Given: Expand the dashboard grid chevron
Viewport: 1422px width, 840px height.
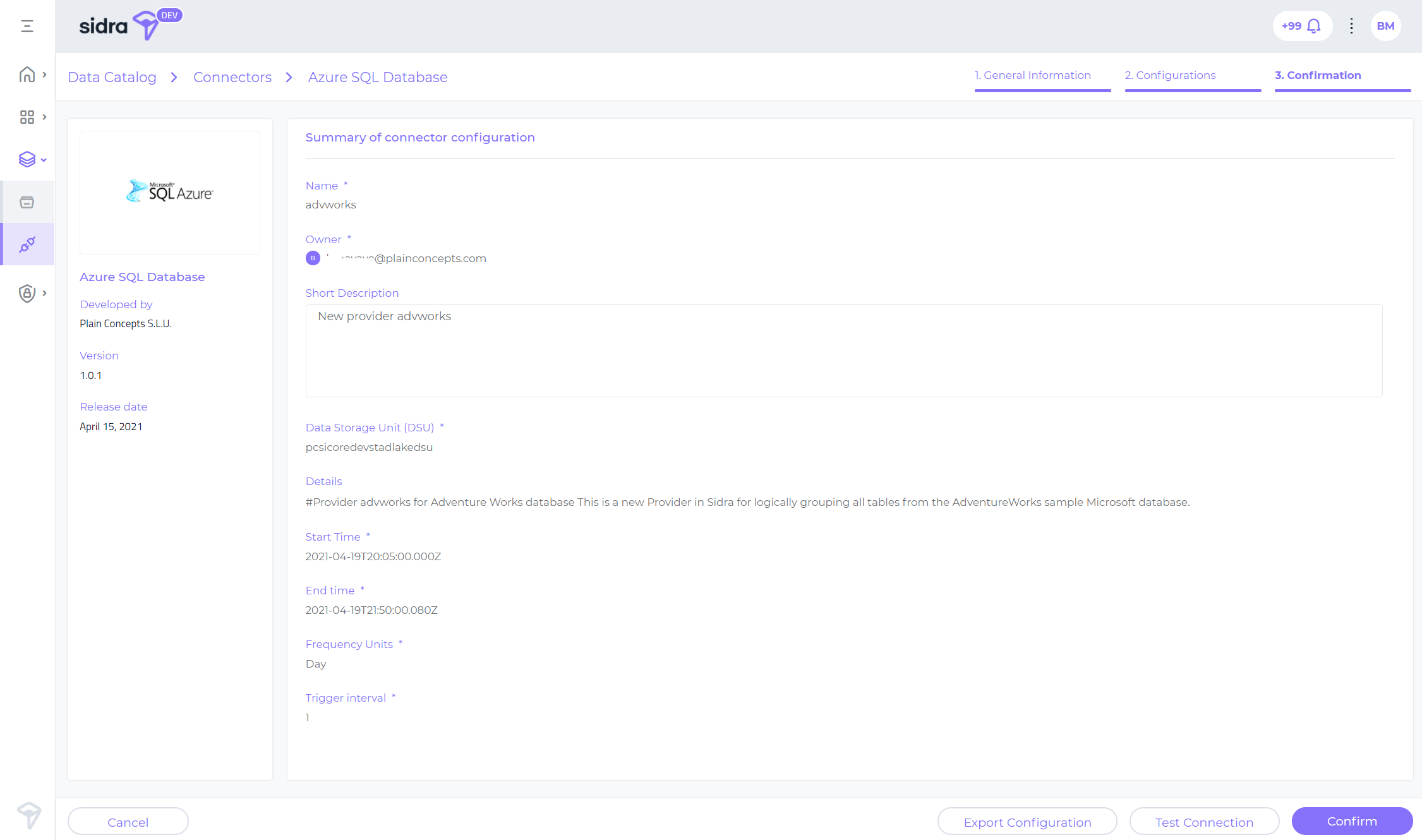Looking at the screenshot, I should tap(44, 117).
